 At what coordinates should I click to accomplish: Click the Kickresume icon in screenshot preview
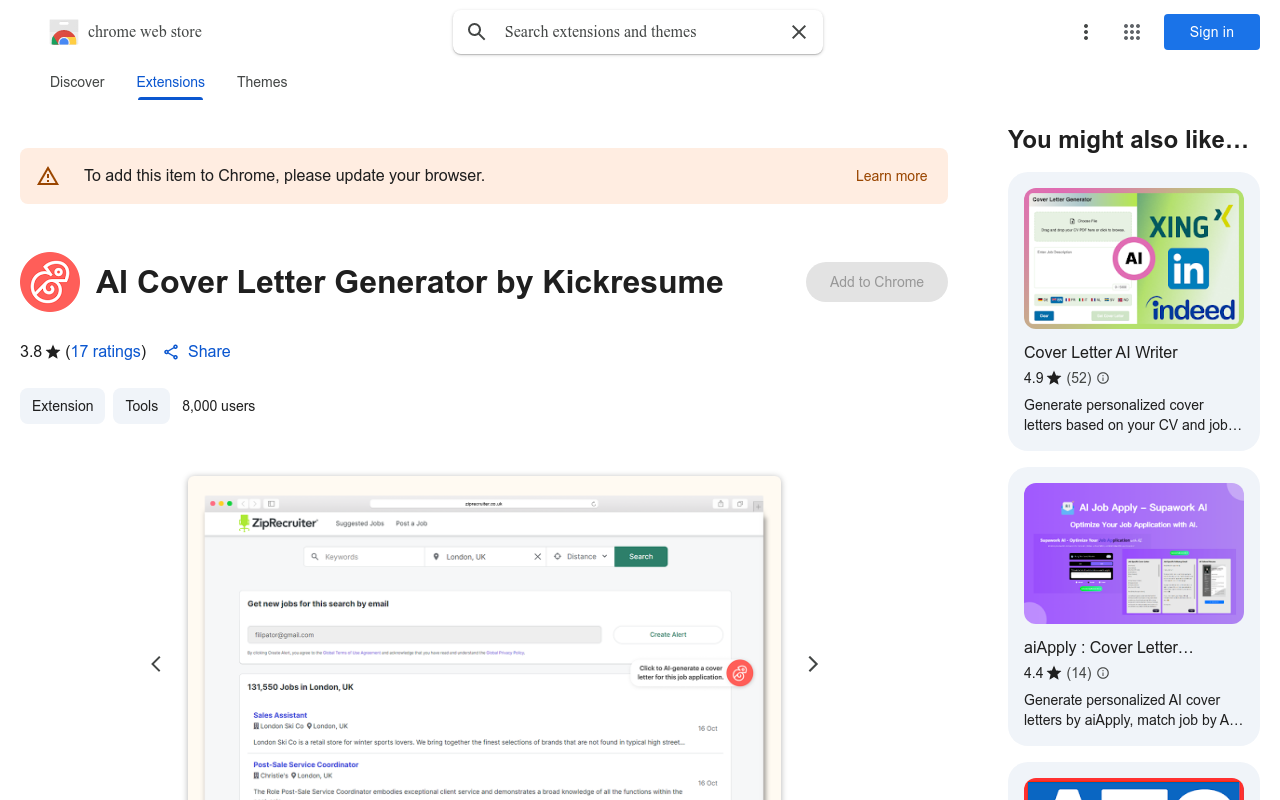[740, 673]
